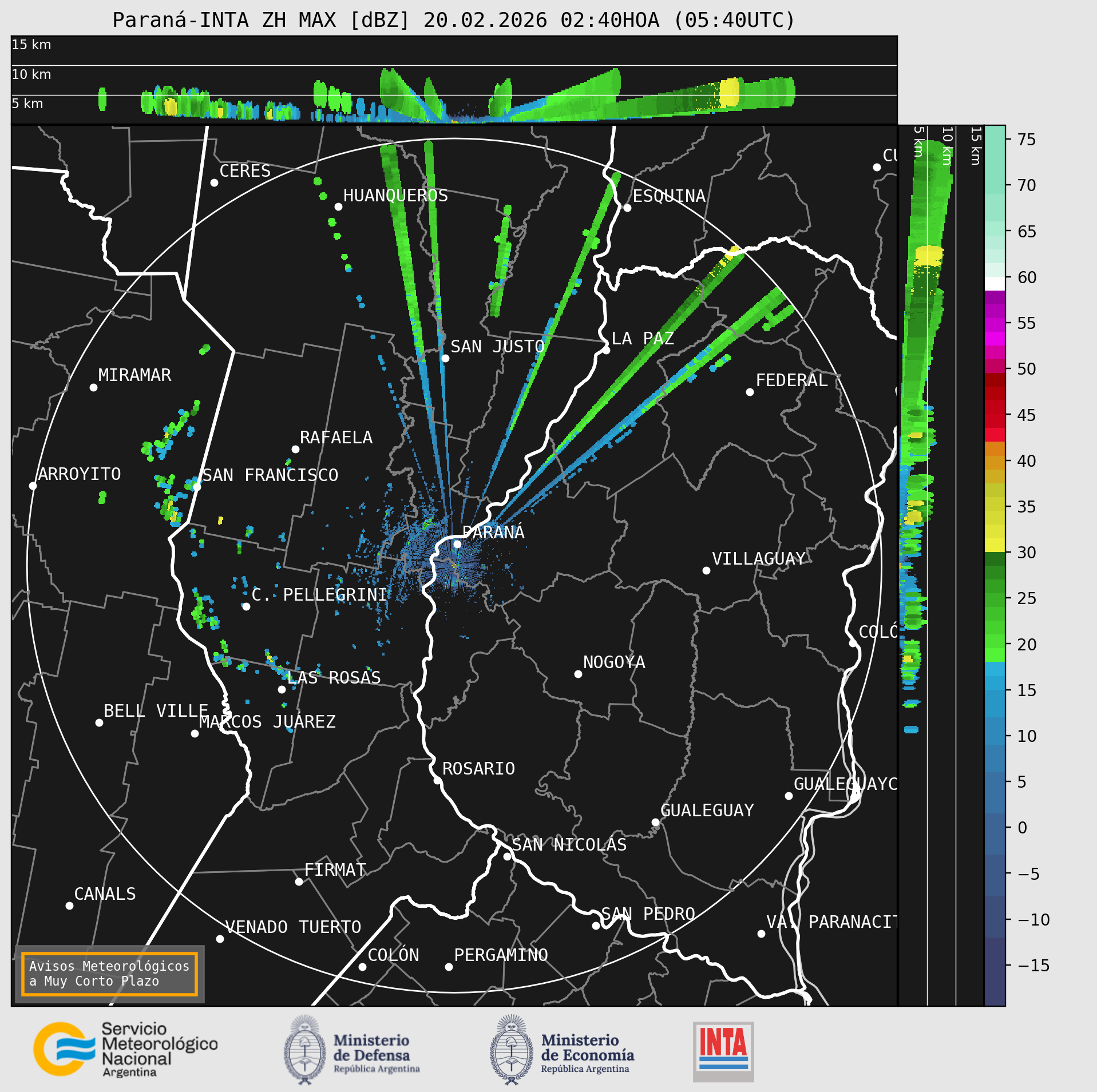Click the Ministerio de Defensa emblem
Viewport: 1097px width, 1092px height.
coord(352,1050)
